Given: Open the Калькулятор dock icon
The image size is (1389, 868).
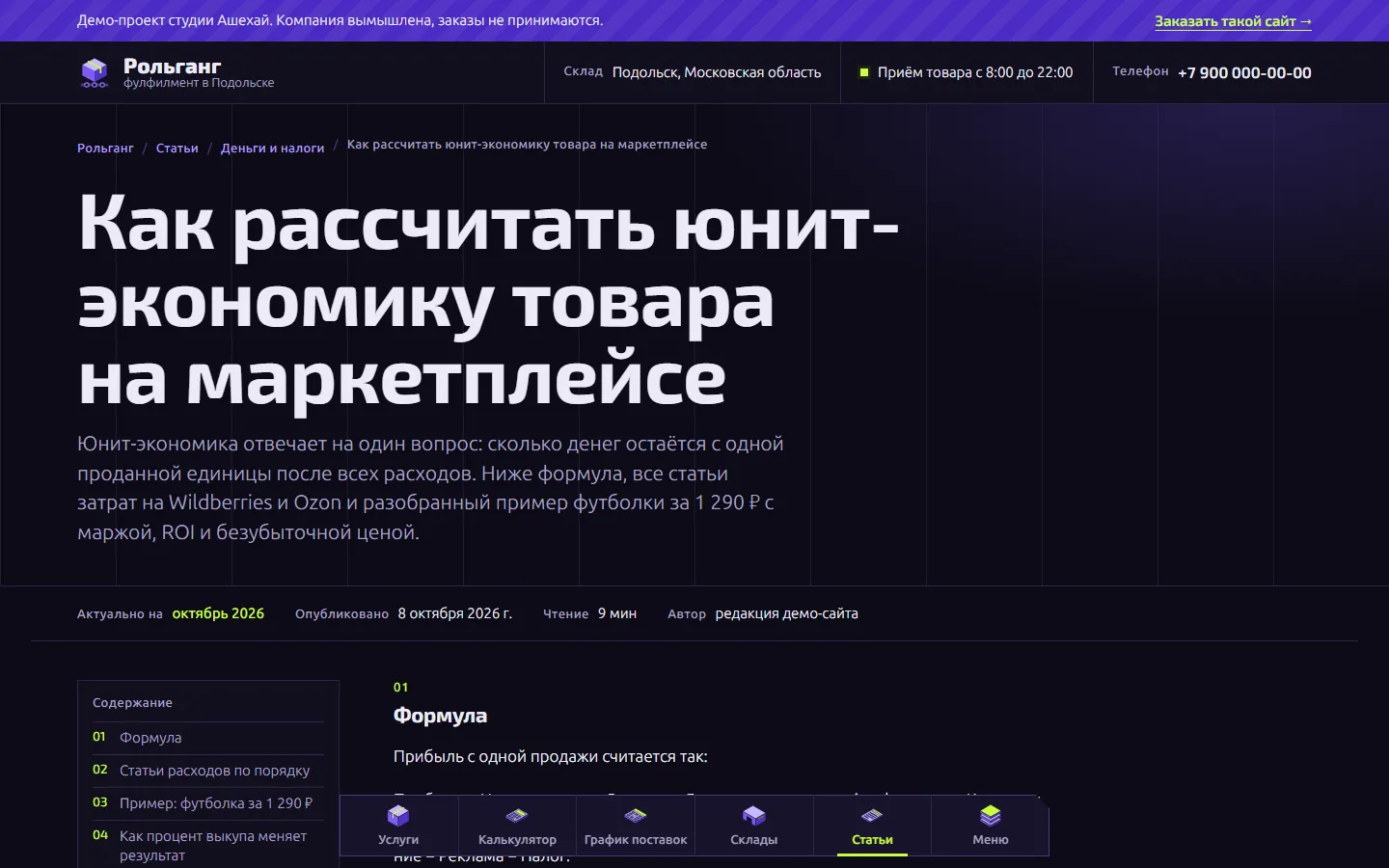Looking at the screenshot, I should pos(517,826).
